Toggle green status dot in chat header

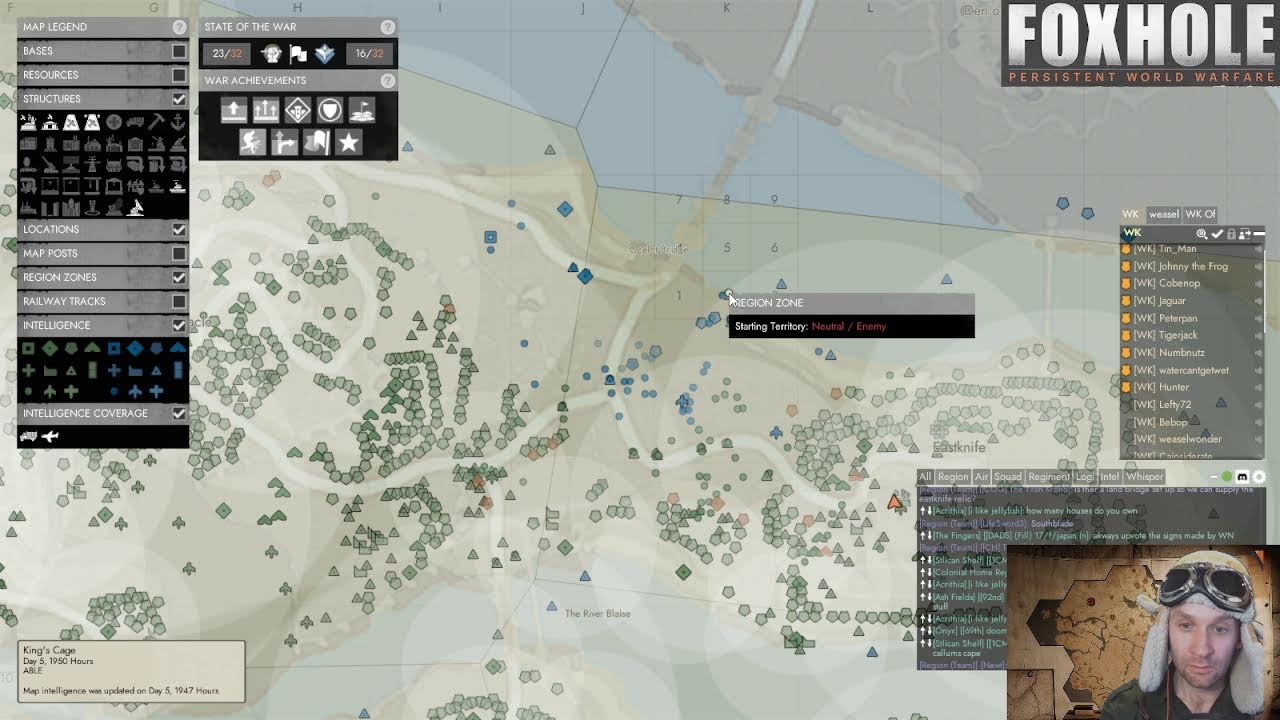coord(1227,477)
